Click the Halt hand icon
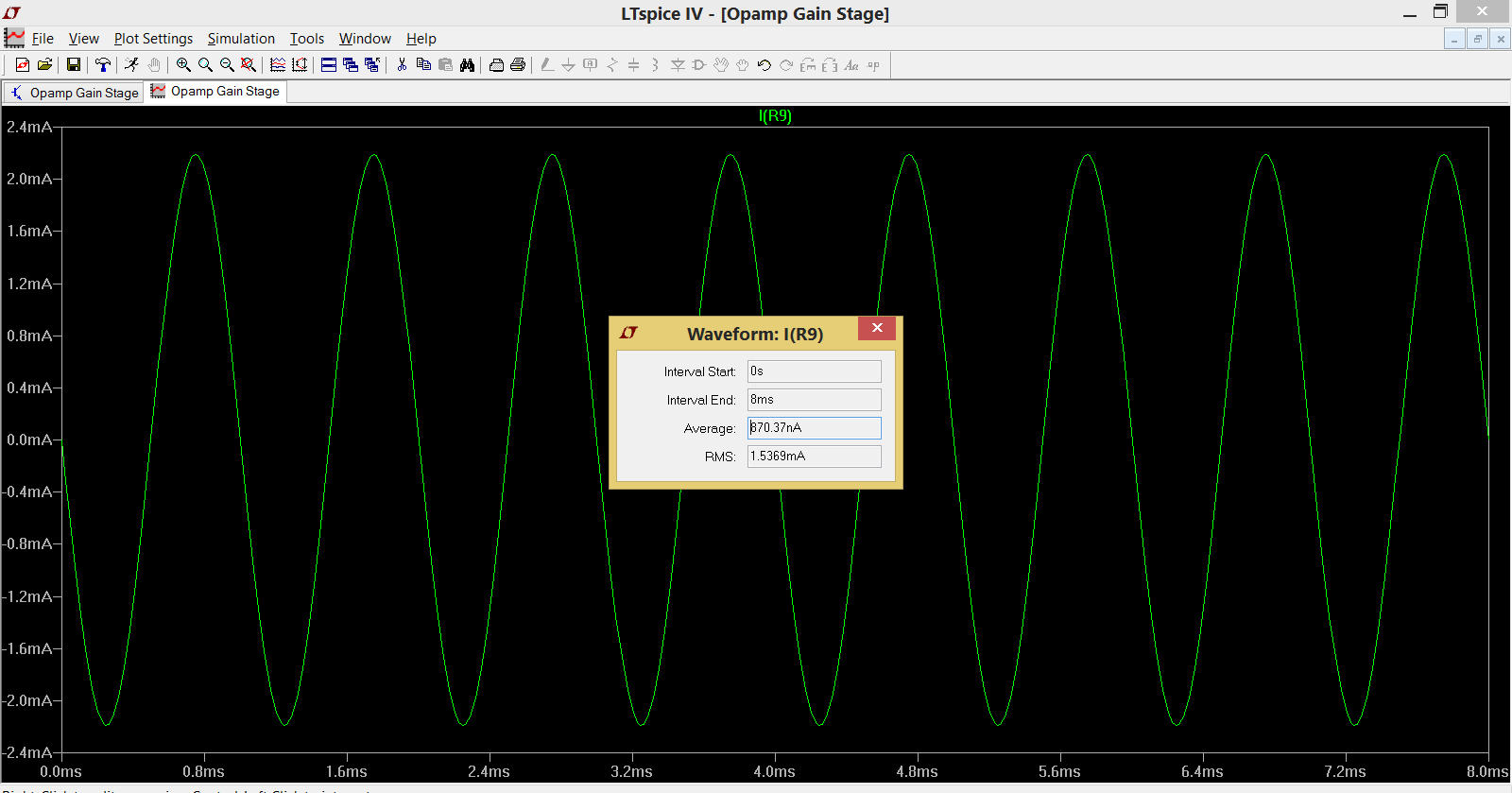Image resolution: width=1512 pixels, height=793 pixels. tap(154, 64)
